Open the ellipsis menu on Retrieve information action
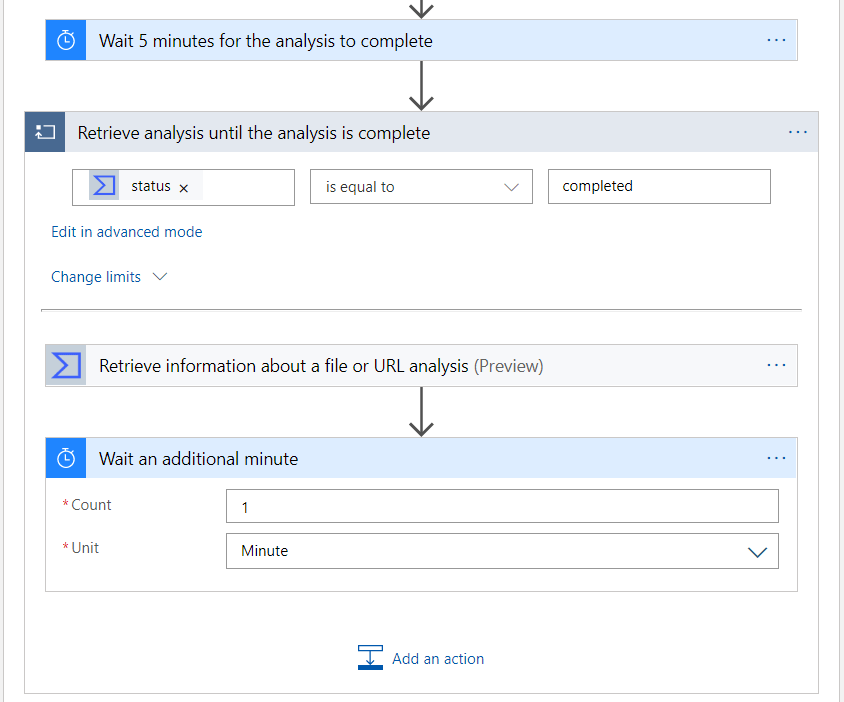The height and width of the screenshot is (702, 844). tap(777, 365)
